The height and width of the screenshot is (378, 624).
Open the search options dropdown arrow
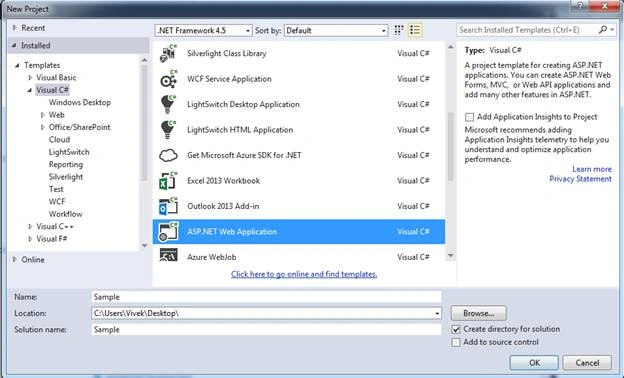[612, 30]
